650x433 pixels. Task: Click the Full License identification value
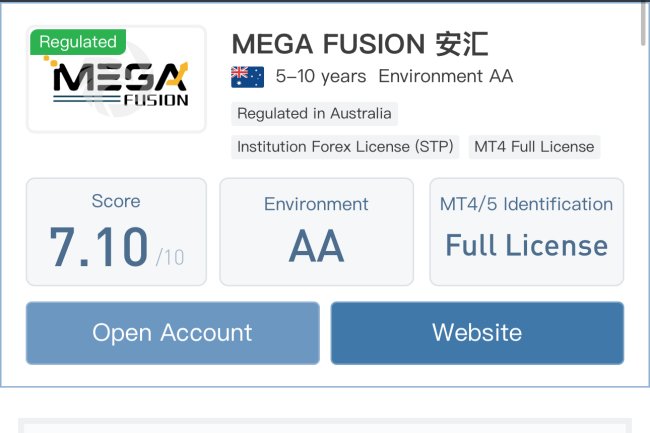pyautogui.click(x=526, y=246)
